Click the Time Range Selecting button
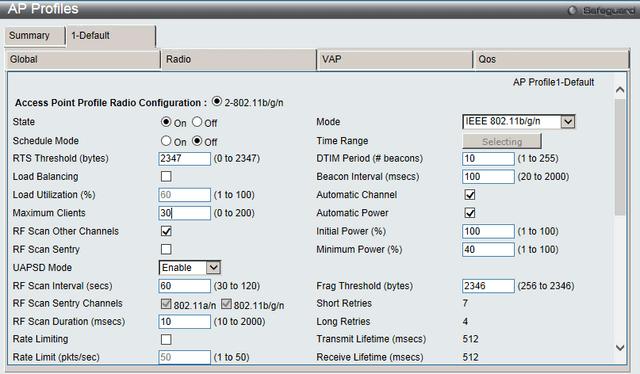 502,141
